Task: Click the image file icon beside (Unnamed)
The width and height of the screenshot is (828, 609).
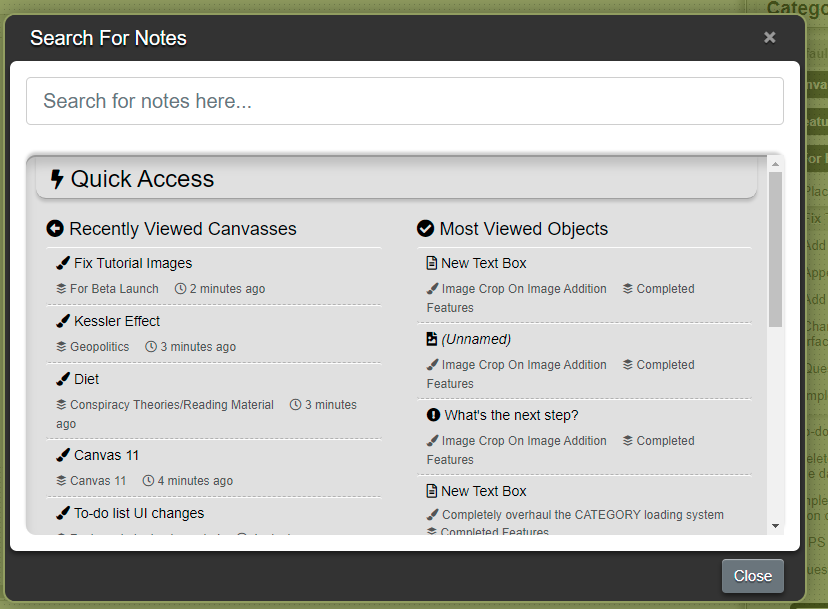Action: [432, 339]
